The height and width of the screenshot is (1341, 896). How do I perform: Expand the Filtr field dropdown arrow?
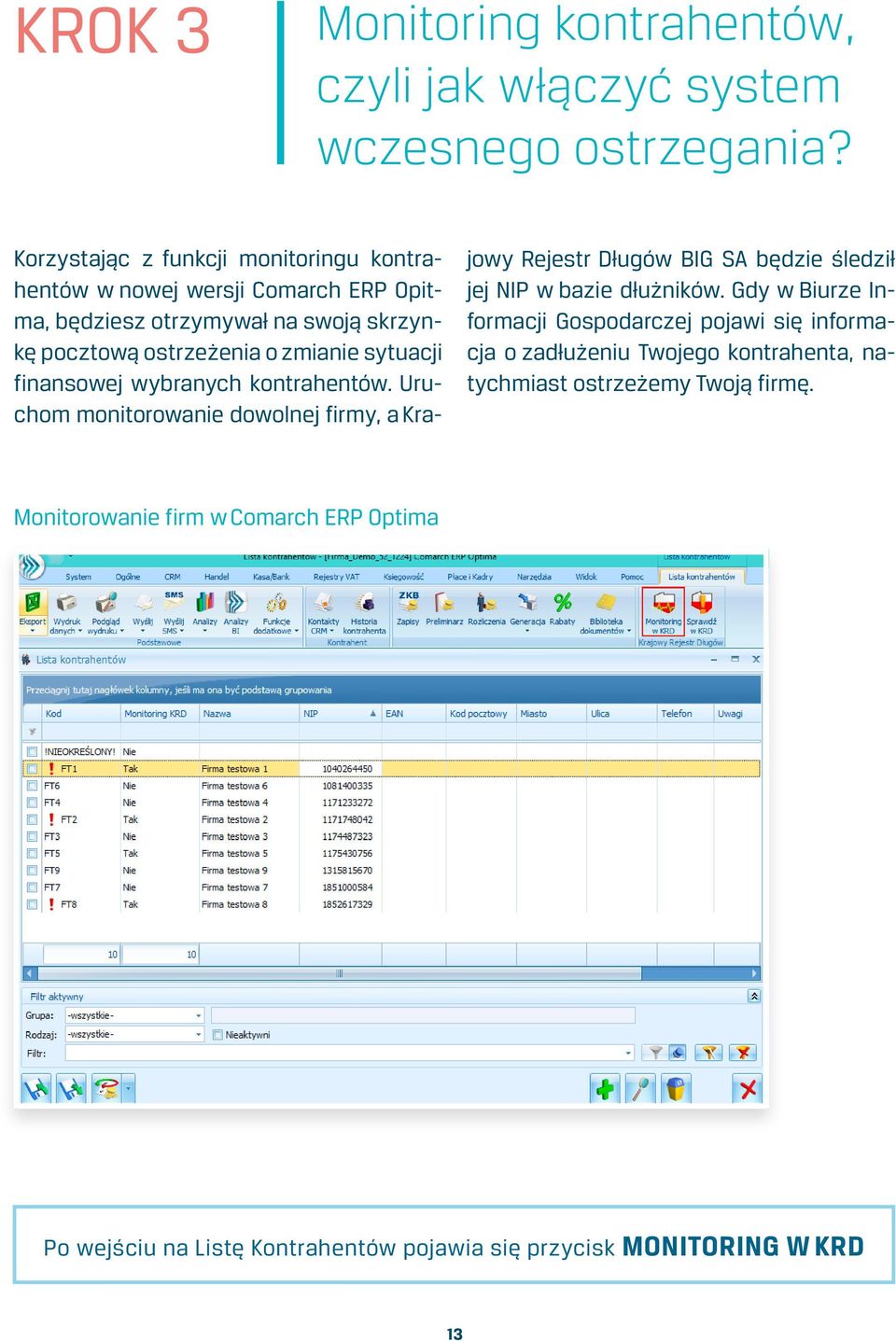point(628,1053)
